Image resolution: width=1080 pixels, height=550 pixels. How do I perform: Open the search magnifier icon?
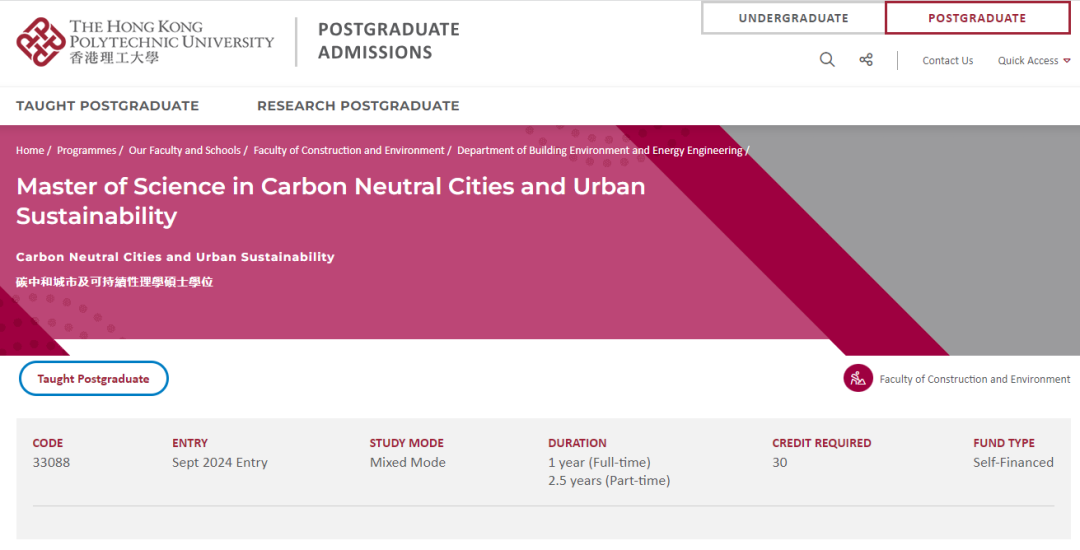tap(827, 60)
